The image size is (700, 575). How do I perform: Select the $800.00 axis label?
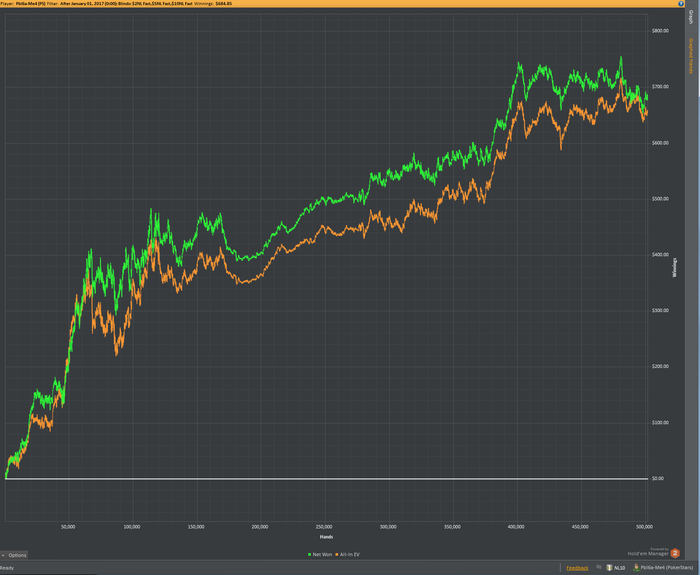660,31
